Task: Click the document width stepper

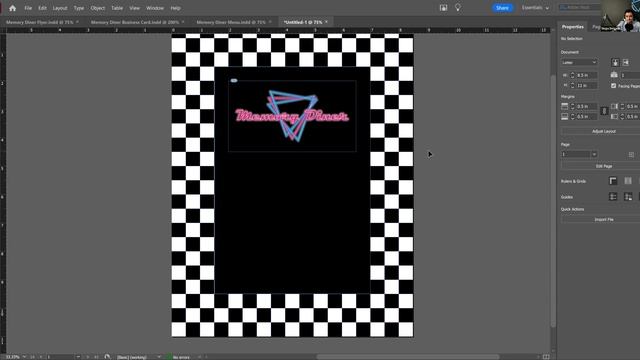Action: (x=572, y=75)
